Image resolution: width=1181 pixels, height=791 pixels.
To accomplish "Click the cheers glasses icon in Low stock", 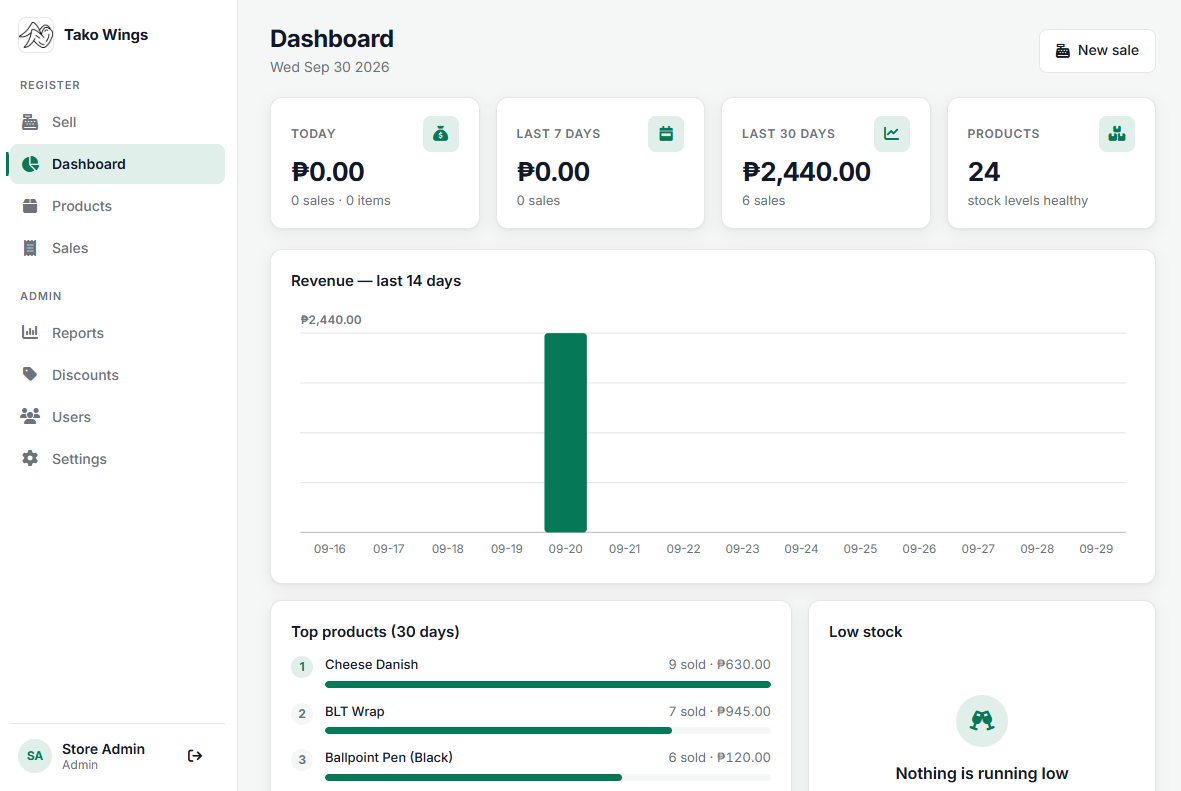I will coord(982,721).
